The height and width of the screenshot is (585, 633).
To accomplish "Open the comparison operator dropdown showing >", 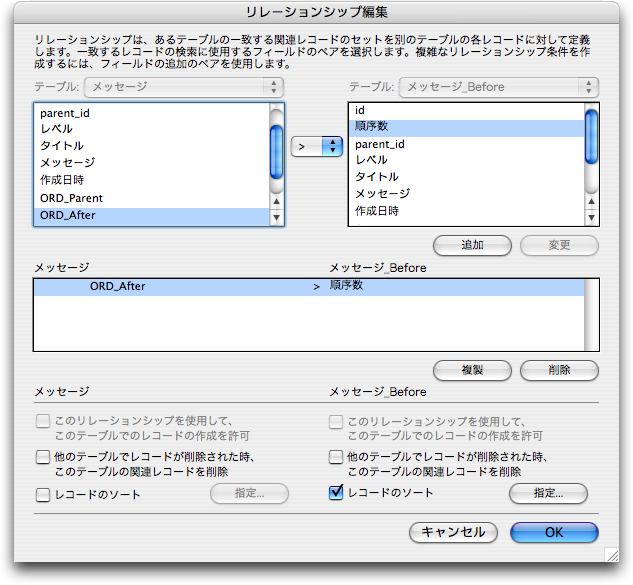I will [x=316, y=146].
